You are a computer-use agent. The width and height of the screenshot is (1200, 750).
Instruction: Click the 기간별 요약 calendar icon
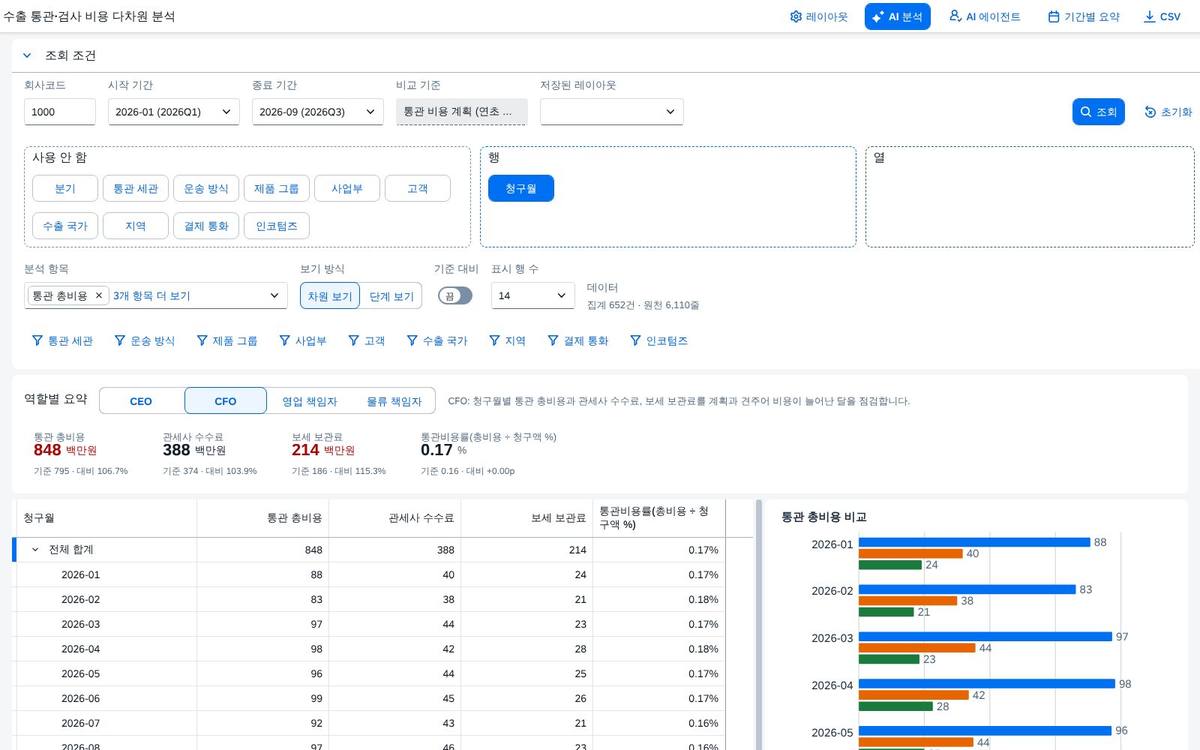click(x=1053, y=17)
